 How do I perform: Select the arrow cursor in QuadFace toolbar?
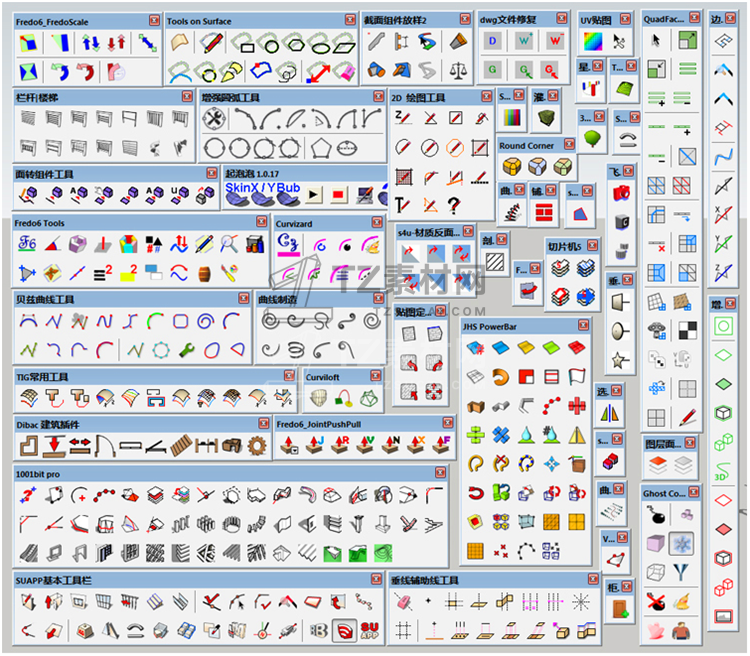(x=656, y=40)
